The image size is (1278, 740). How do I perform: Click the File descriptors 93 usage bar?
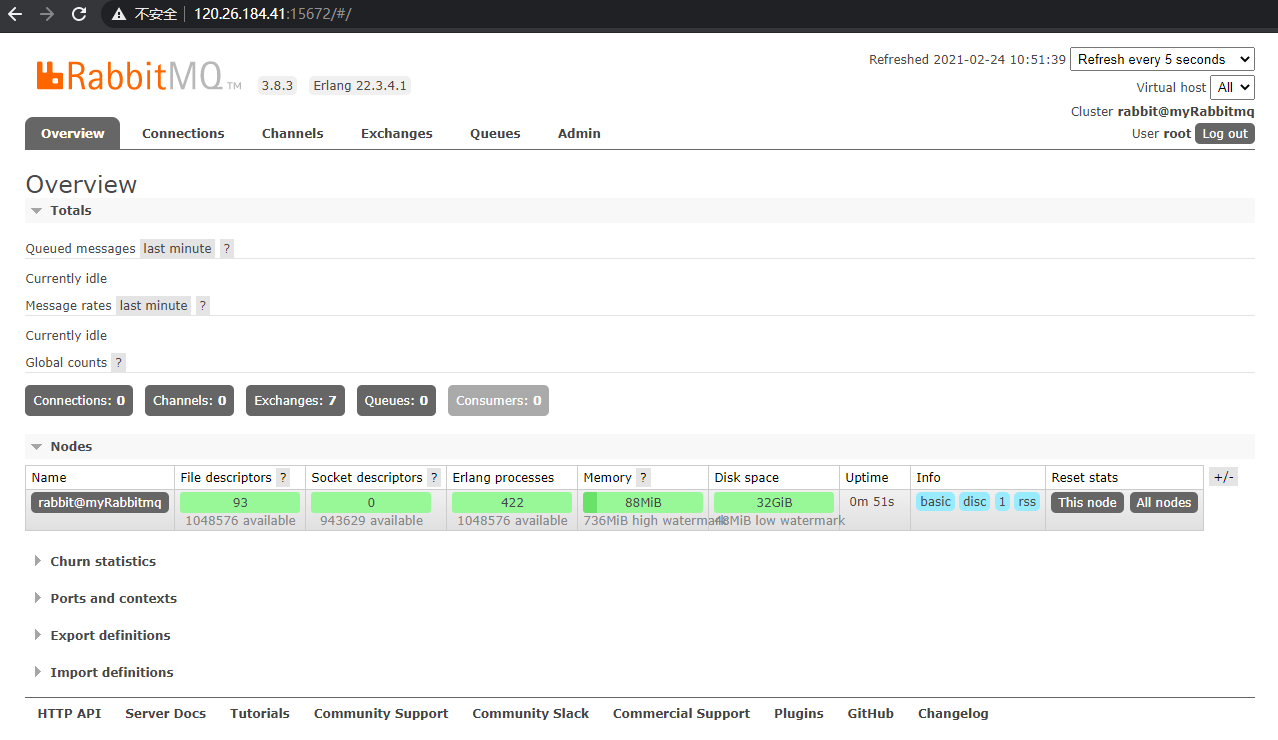click(240, 502)
